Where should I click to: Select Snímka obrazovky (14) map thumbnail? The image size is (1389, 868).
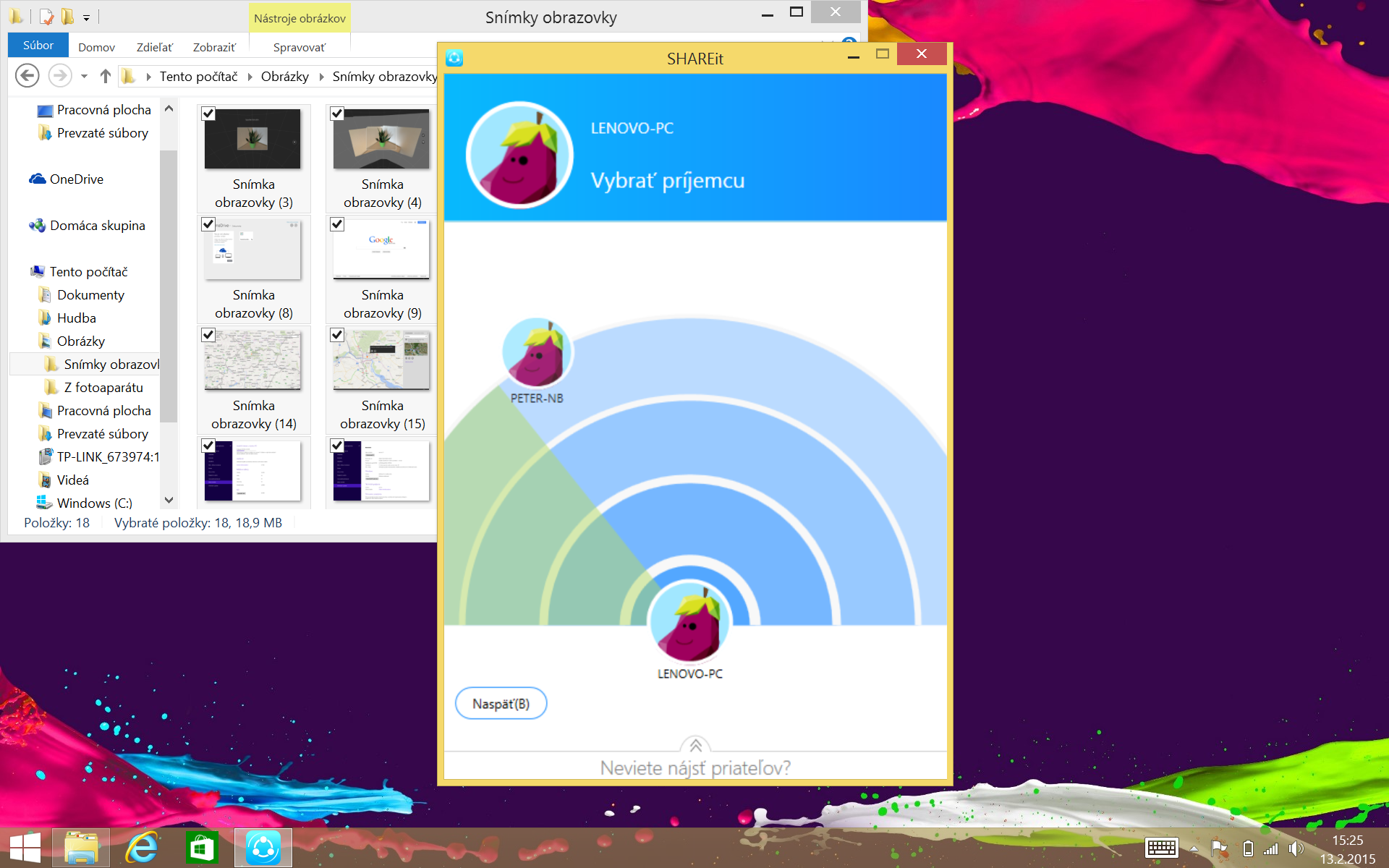pyautogui.click(x=252, y=360)
